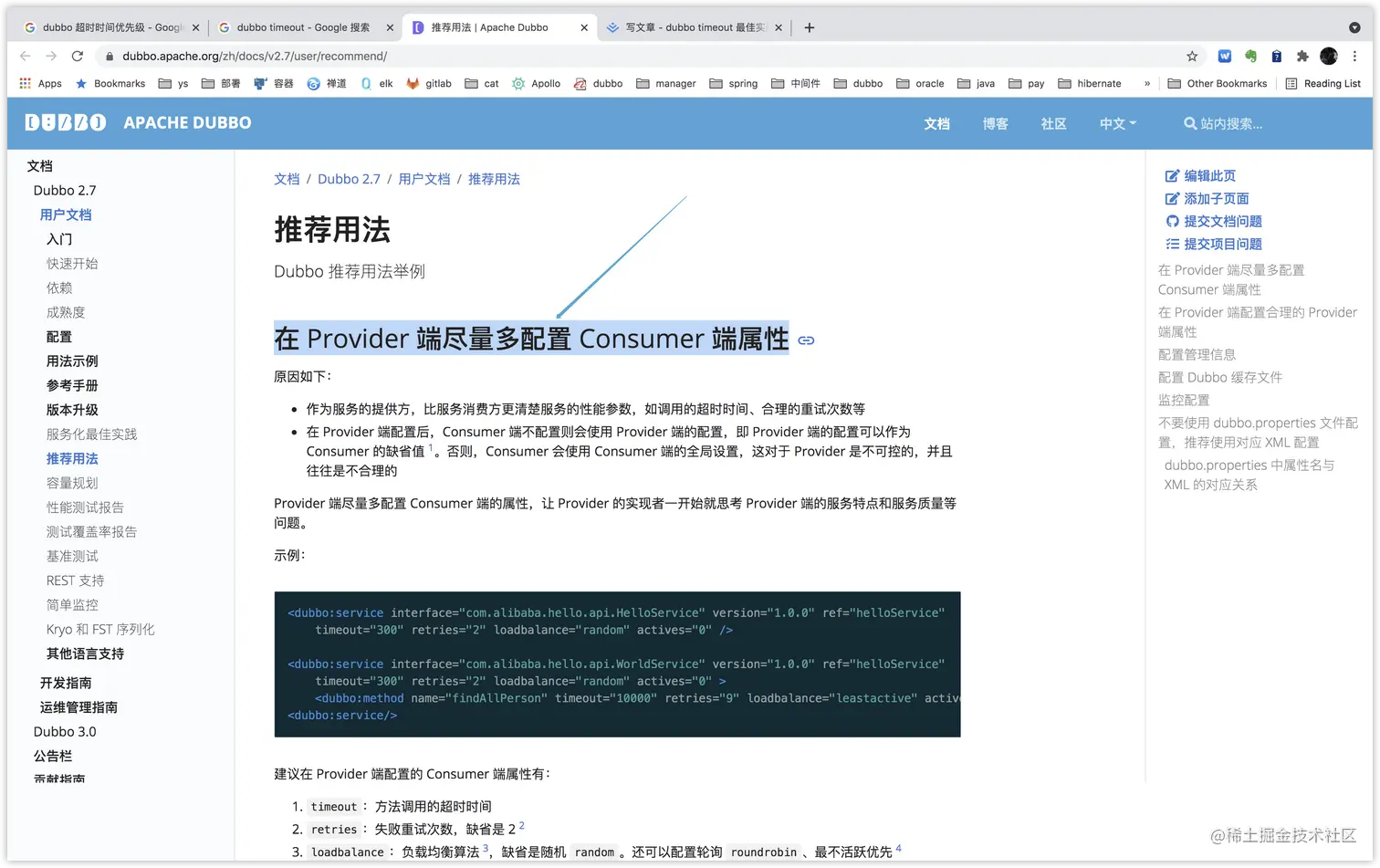Click 提交文档问题 GitHub link
The height and width of the screenshot is (868, 1380).
pos(1214,221)
